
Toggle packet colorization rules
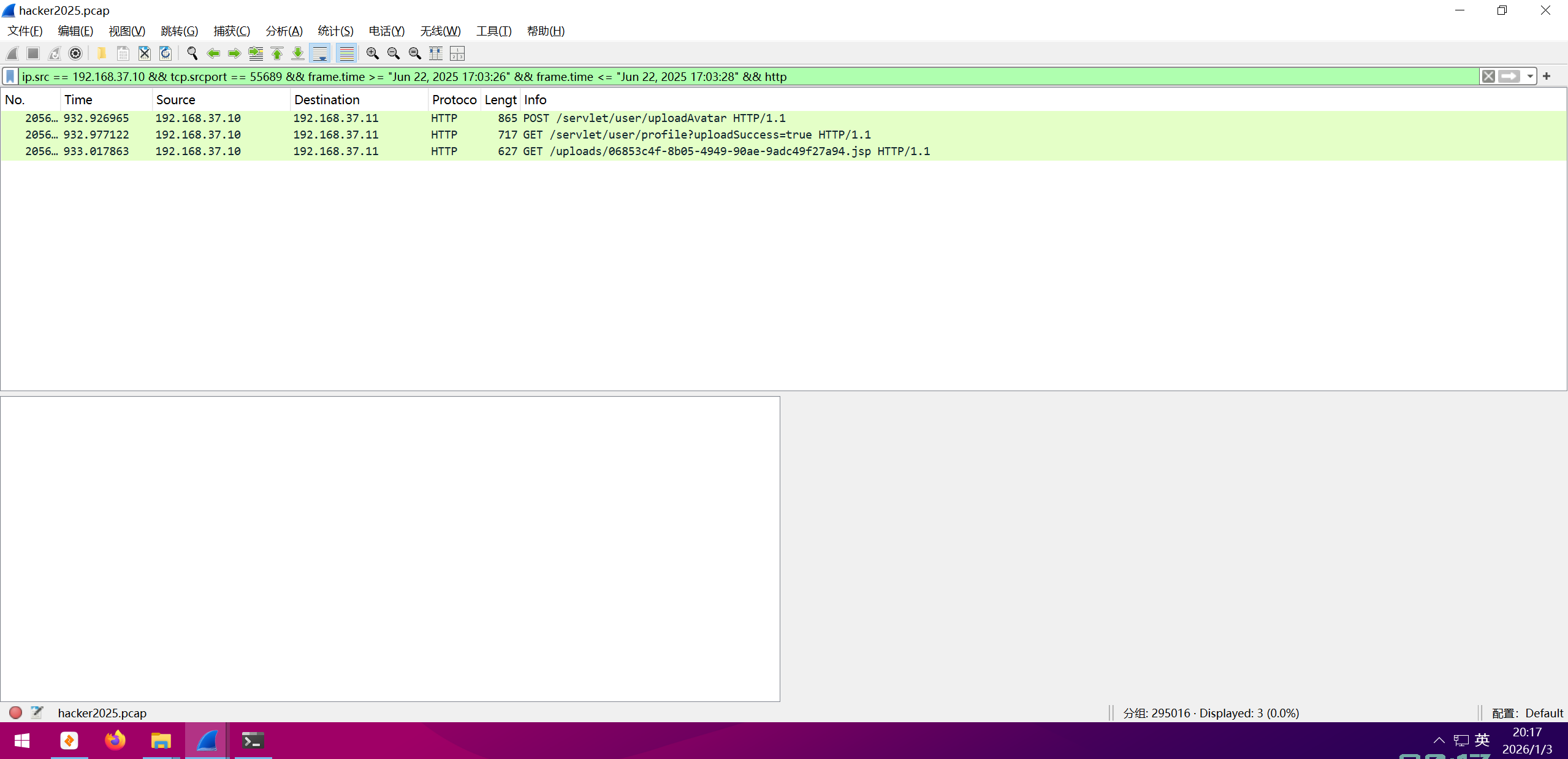(x=347, y=54)
